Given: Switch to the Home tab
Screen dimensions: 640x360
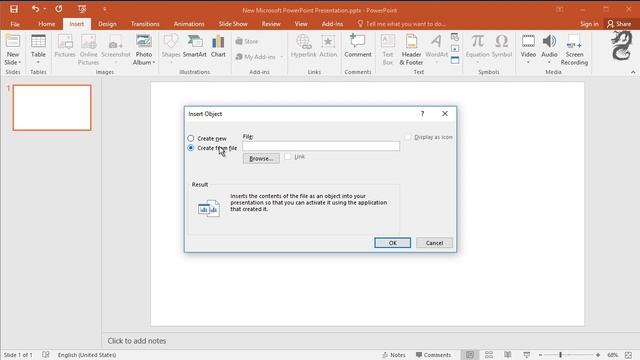Looking at the screenshot, I should (x=47, y=24).
